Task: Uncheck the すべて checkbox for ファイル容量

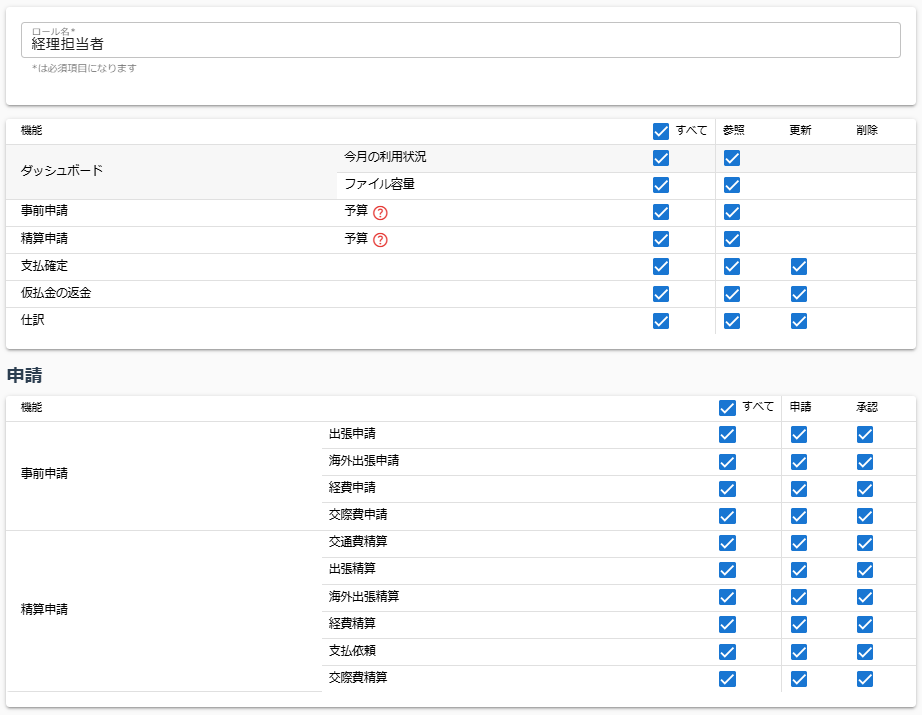Action: point(661,185)
